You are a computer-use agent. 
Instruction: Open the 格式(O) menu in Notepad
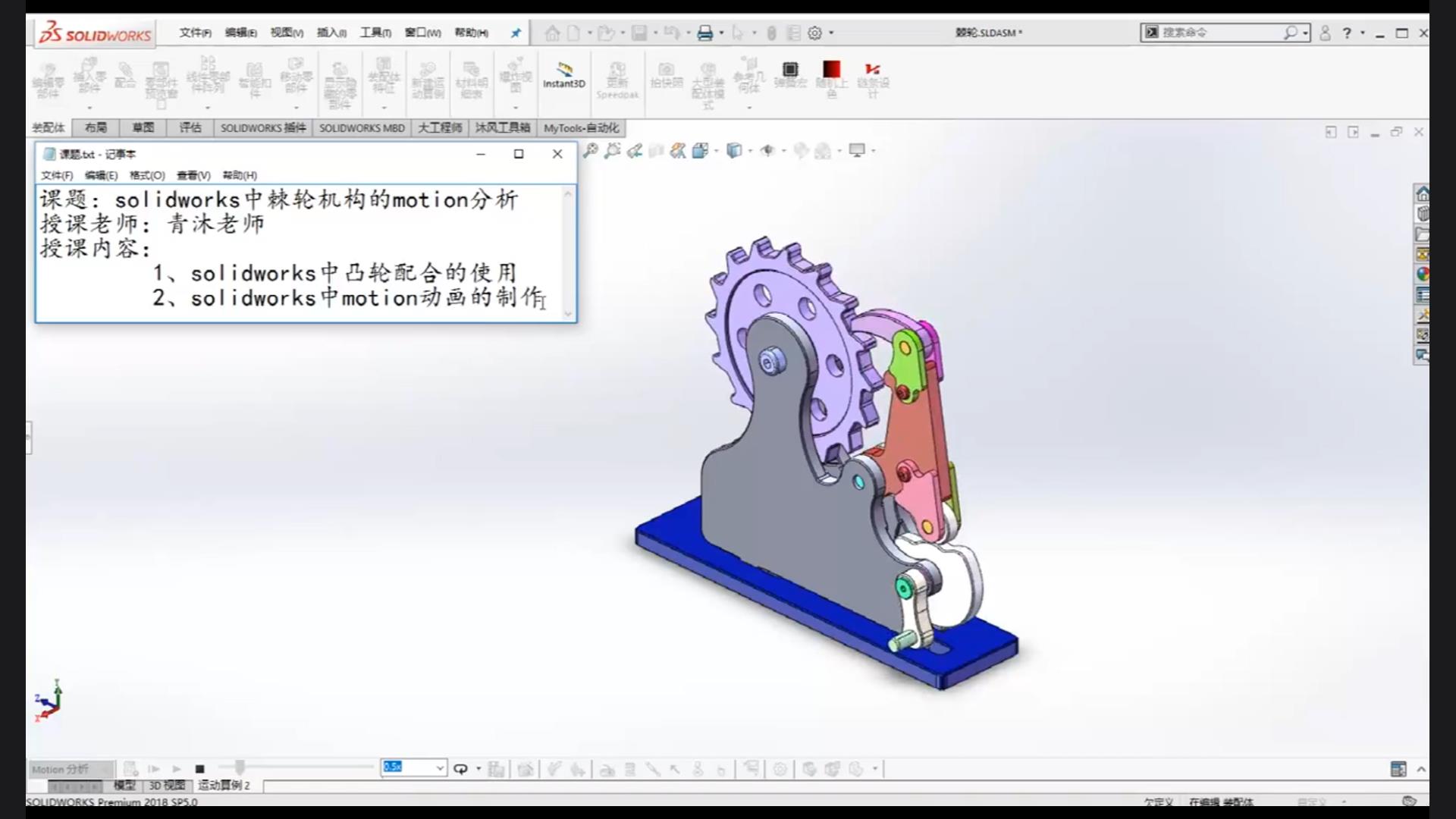coord(147,175)
